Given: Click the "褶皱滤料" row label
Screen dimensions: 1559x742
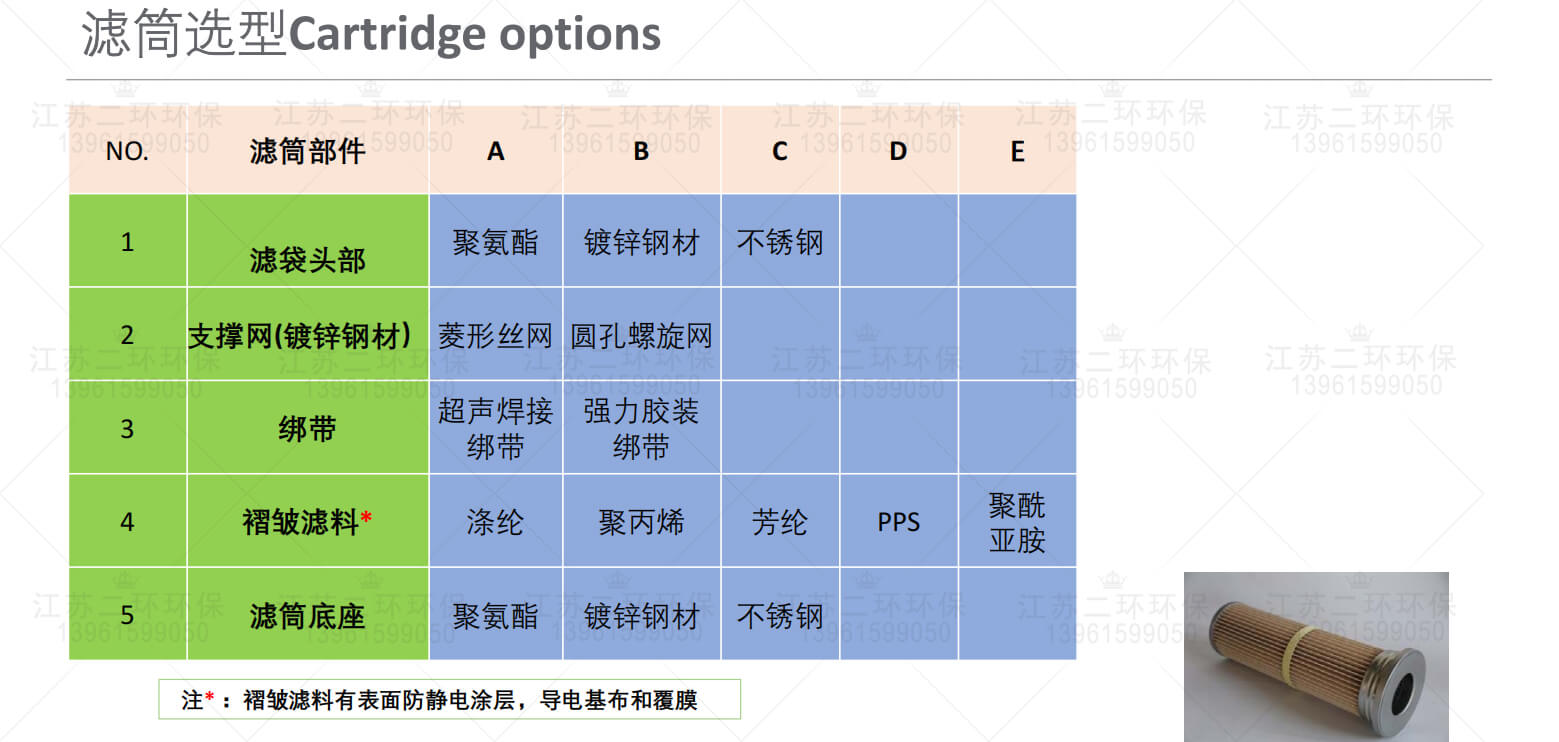Looking at the screenshot, I should 306,521.
